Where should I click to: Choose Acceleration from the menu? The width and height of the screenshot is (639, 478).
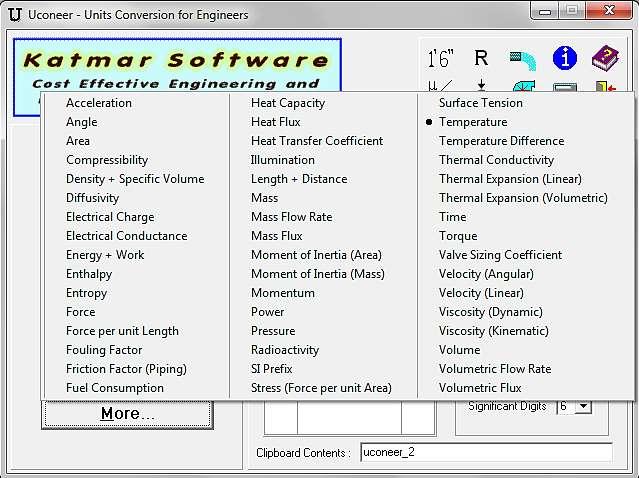click(99, 103)
